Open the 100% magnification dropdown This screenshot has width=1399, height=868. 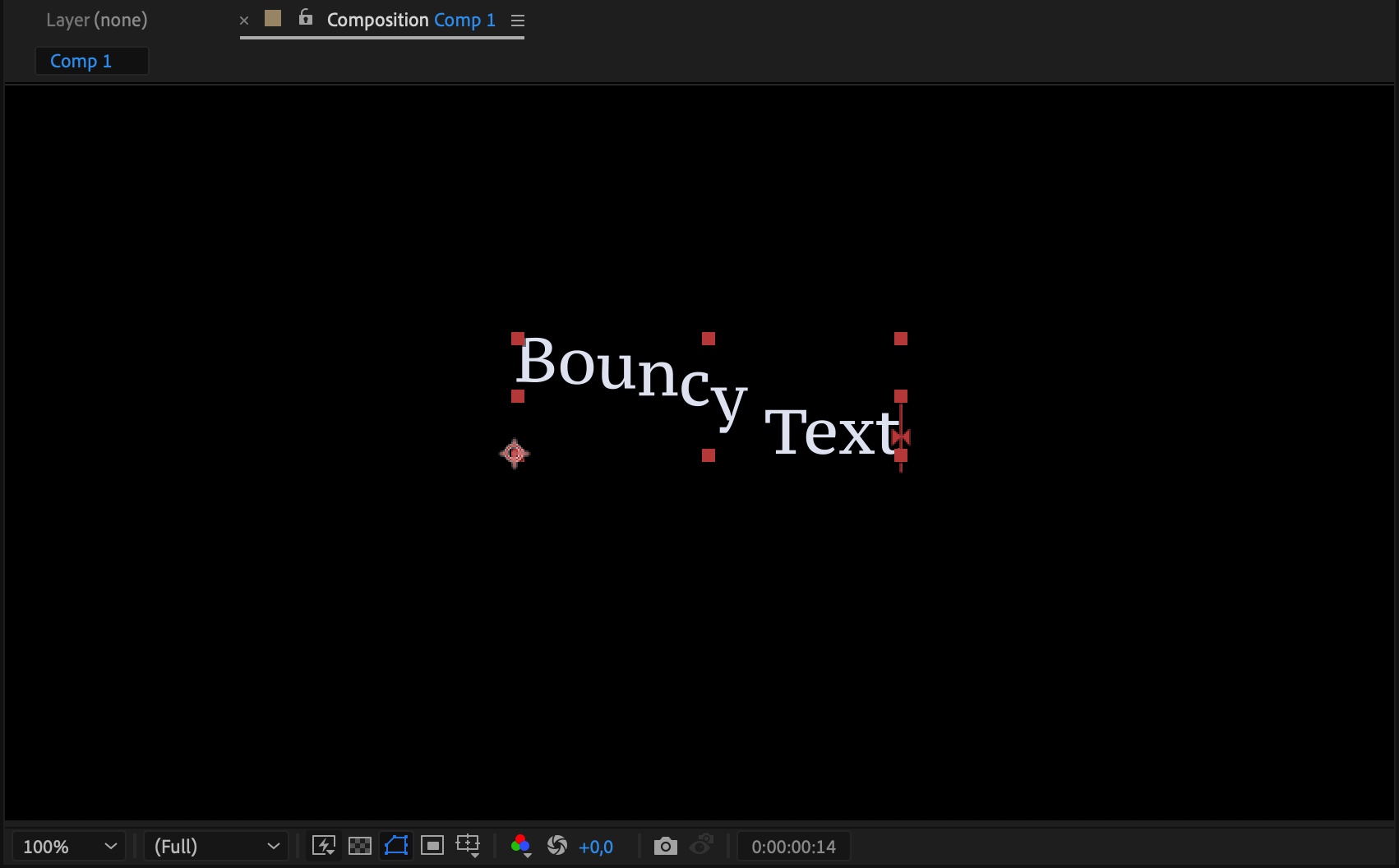69,847
